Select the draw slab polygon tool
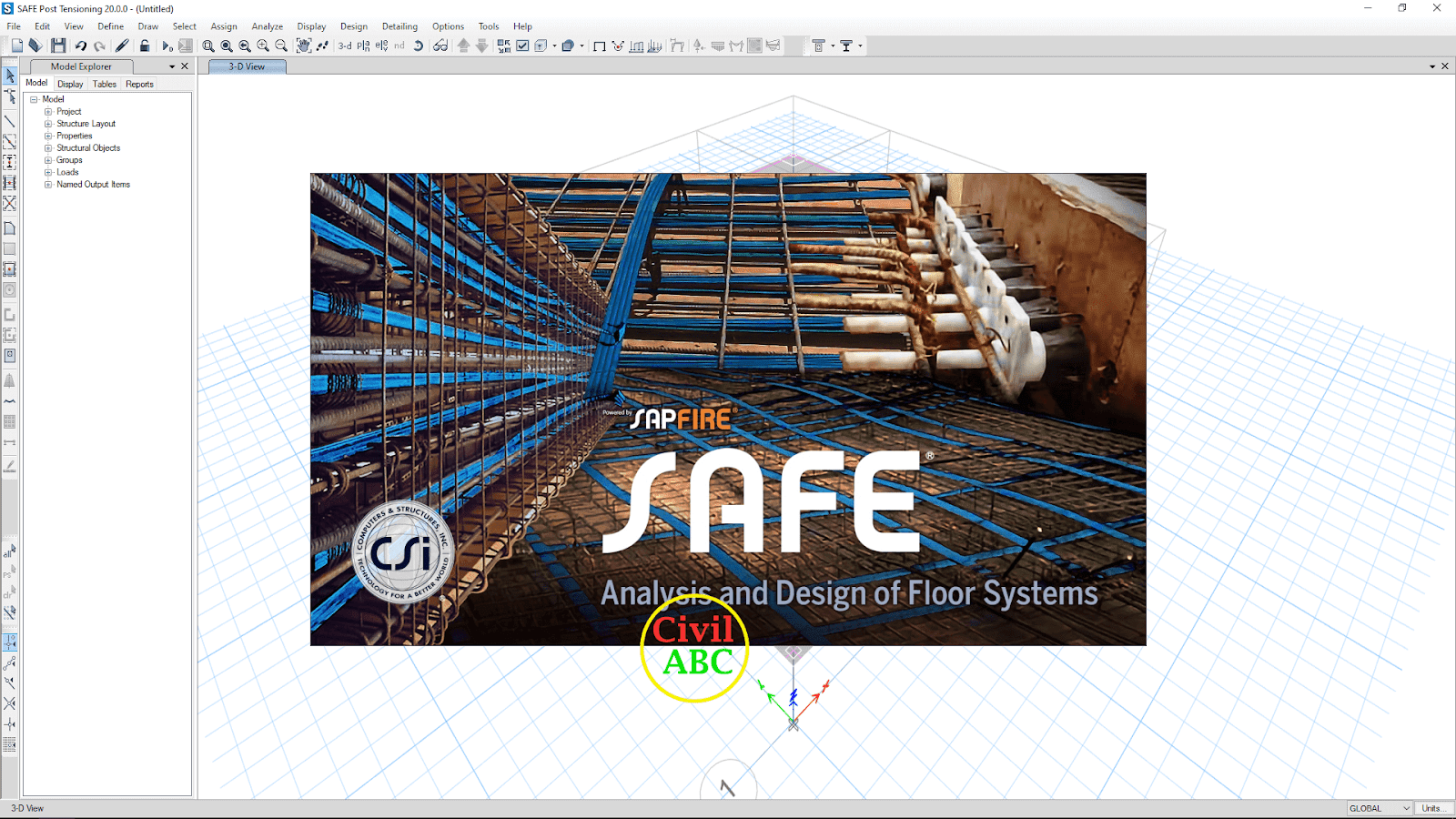 (10, 227)
